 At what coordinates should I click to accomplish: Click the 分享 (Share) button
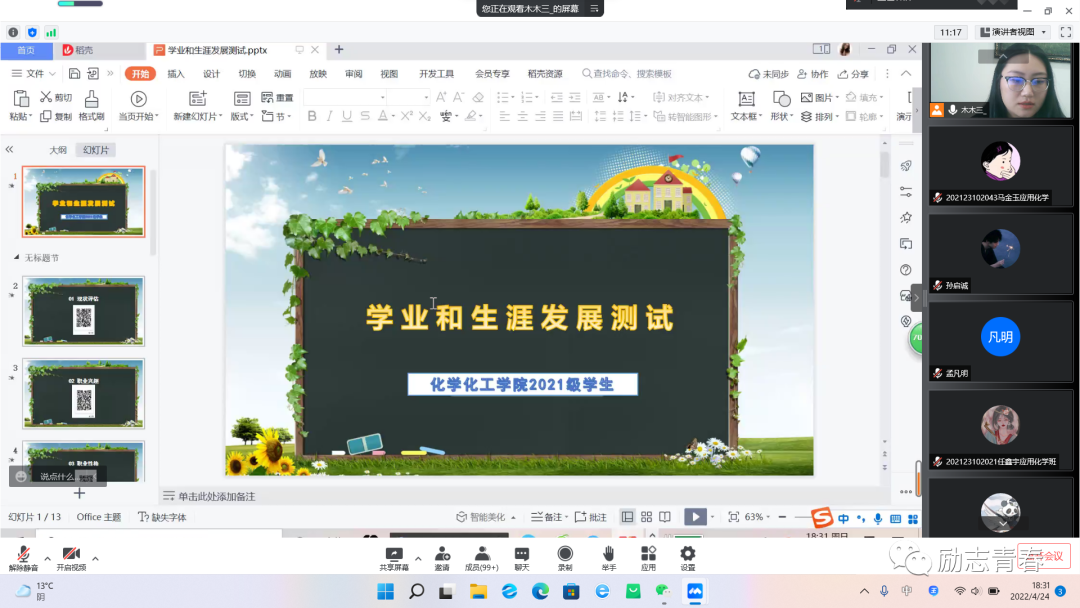[853, 74]
